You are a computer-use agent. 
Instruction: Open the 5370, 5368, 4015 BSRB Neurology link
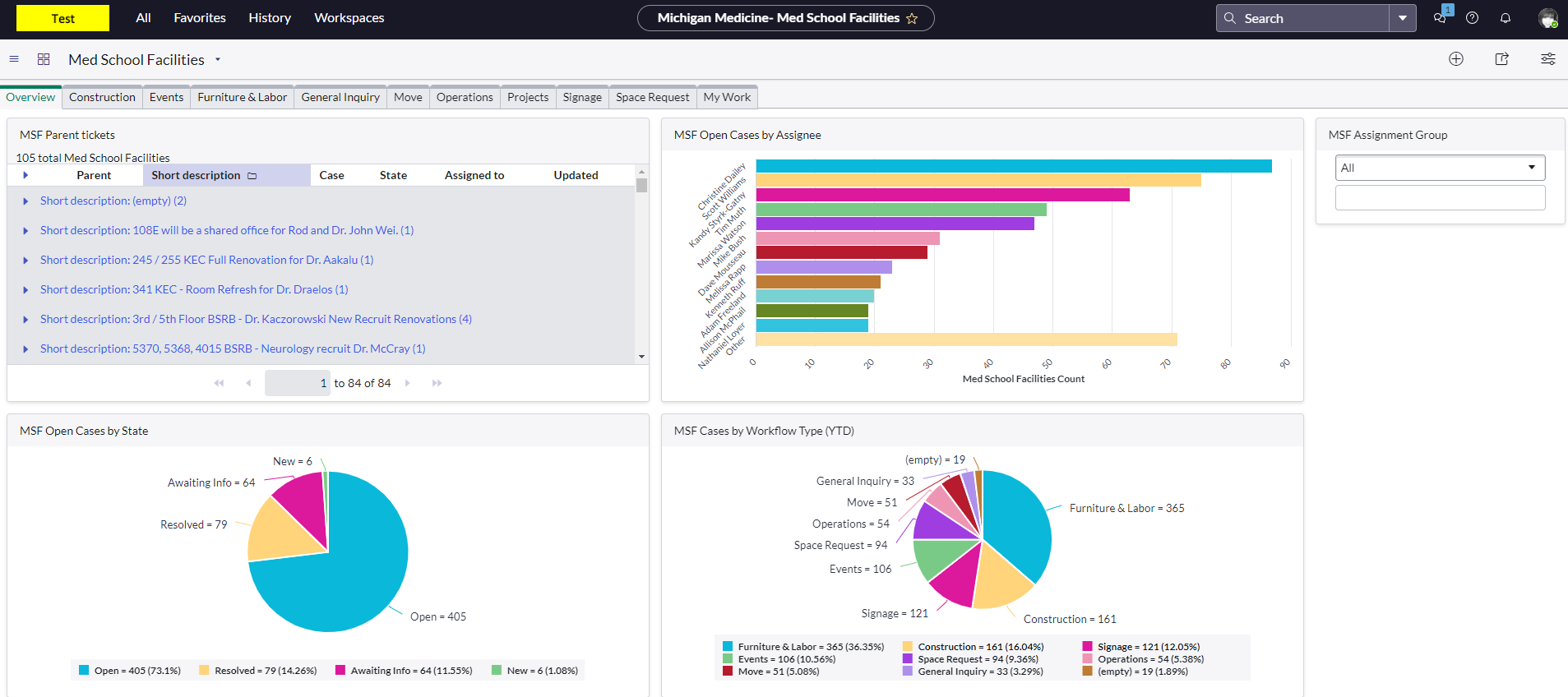coord(233,348)
